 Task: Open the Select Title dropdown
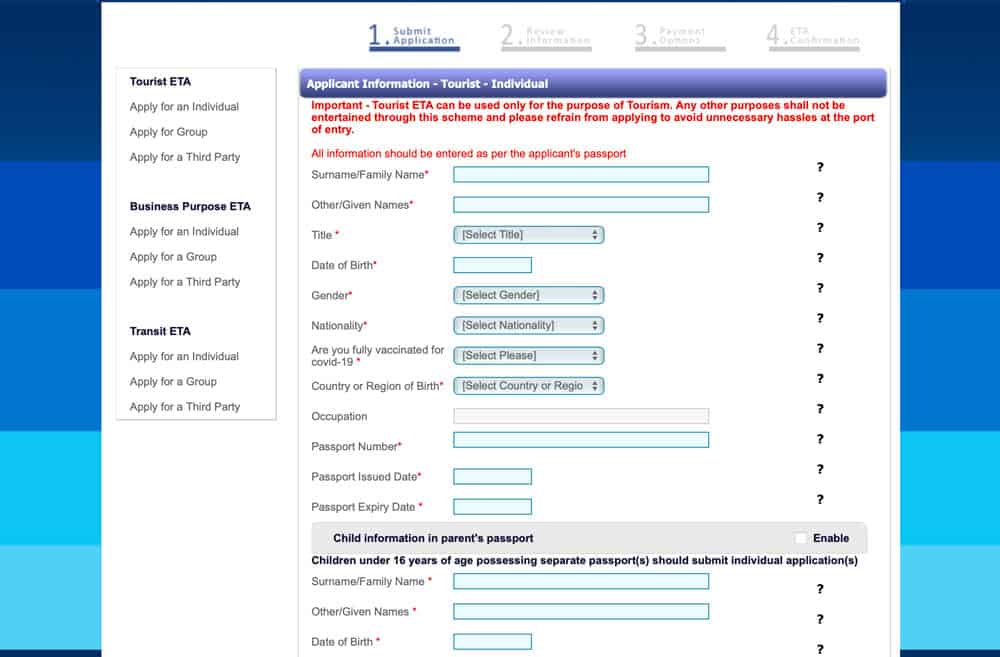(x=528, y=235)
